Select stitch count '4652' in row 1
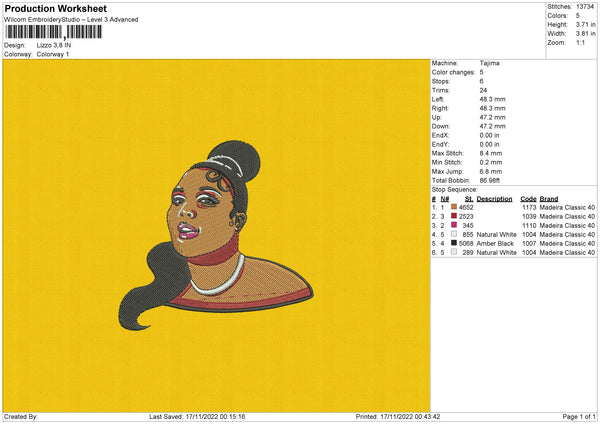The width and height of the screenshot is (600, 424). [x=466, y=207]
